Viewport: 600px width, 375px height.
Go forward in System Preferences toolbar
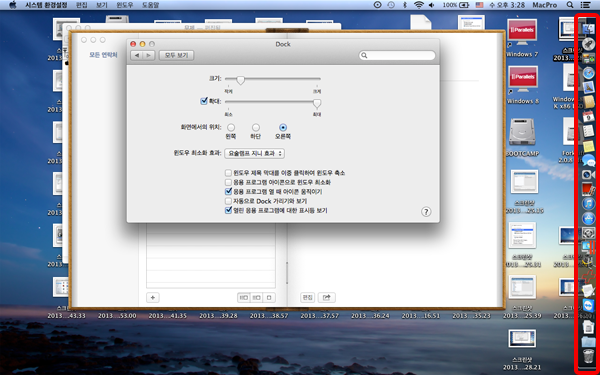pos(149,55)
